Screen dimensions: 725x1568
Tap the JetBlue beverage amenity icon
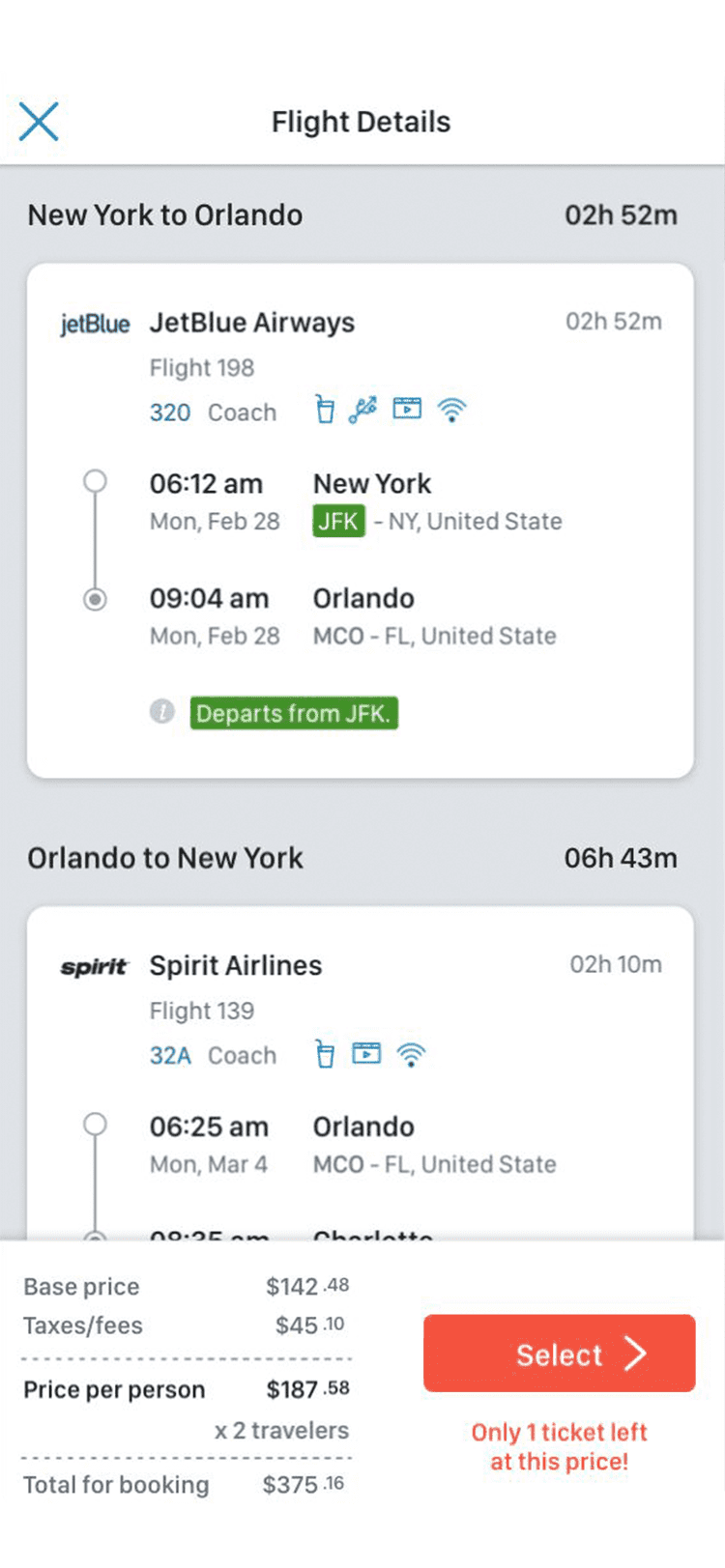click(325, 410)
